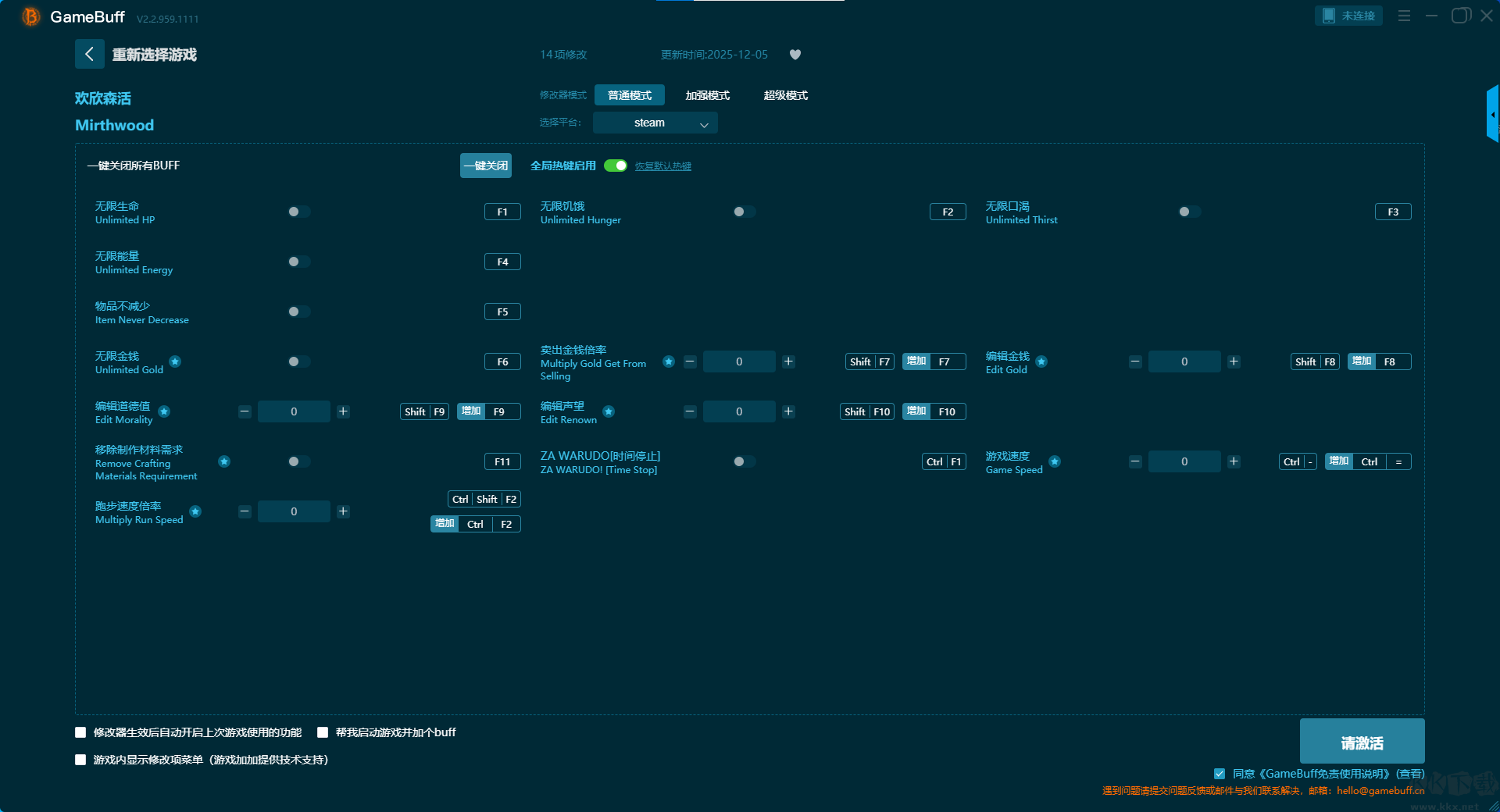The height and width of the screenshot is (812, 1500).
Task: Click the Edit Renown value input field
Action: click(738, 411)
